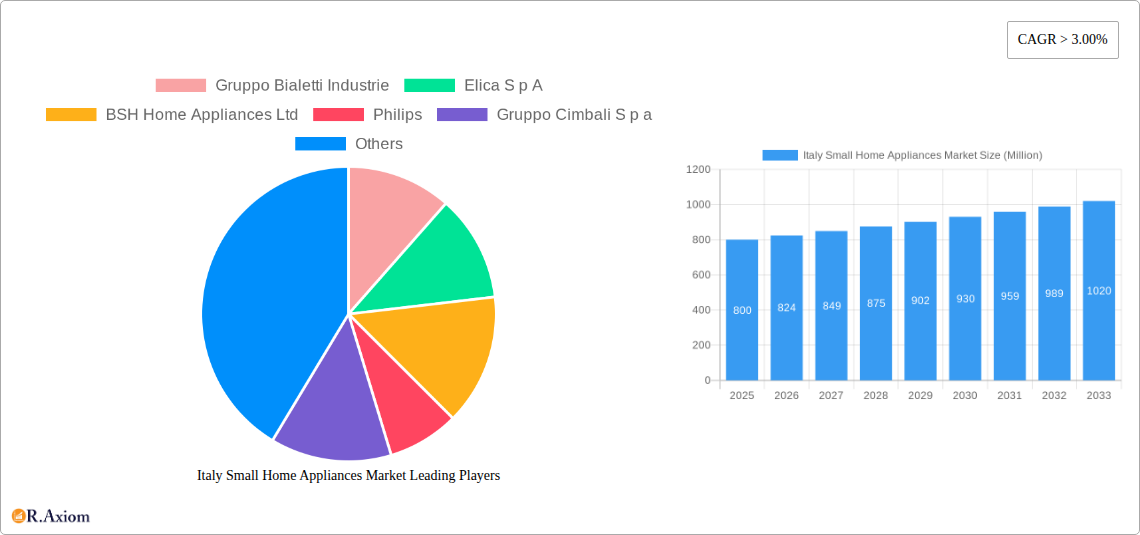Click the BSH Home Appliances Ltd legend label

(202, 115)
